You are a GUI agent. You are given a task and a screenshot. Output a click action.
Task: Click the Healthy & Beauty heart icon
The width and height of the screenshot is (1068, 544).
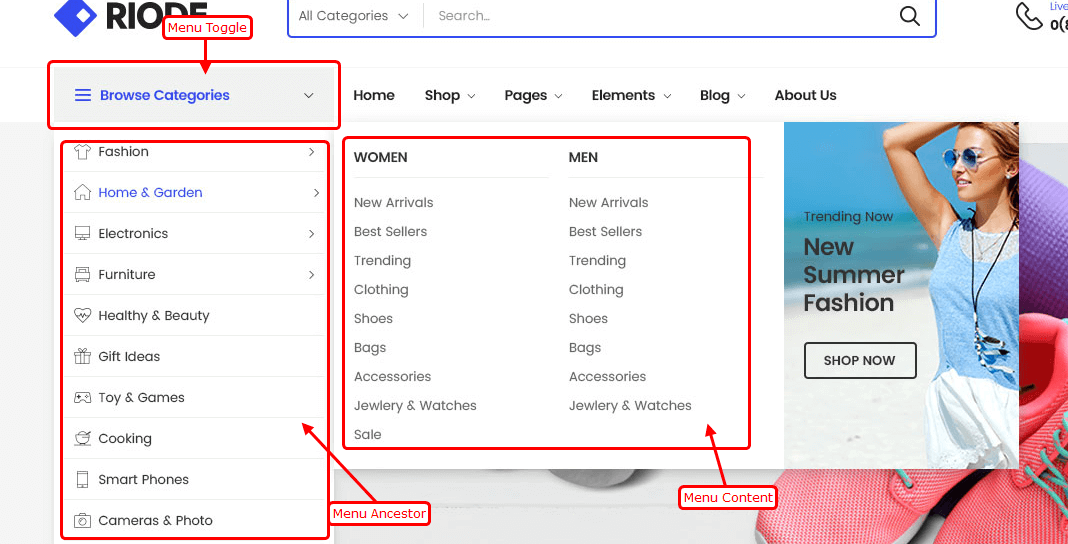coord(82,316)
